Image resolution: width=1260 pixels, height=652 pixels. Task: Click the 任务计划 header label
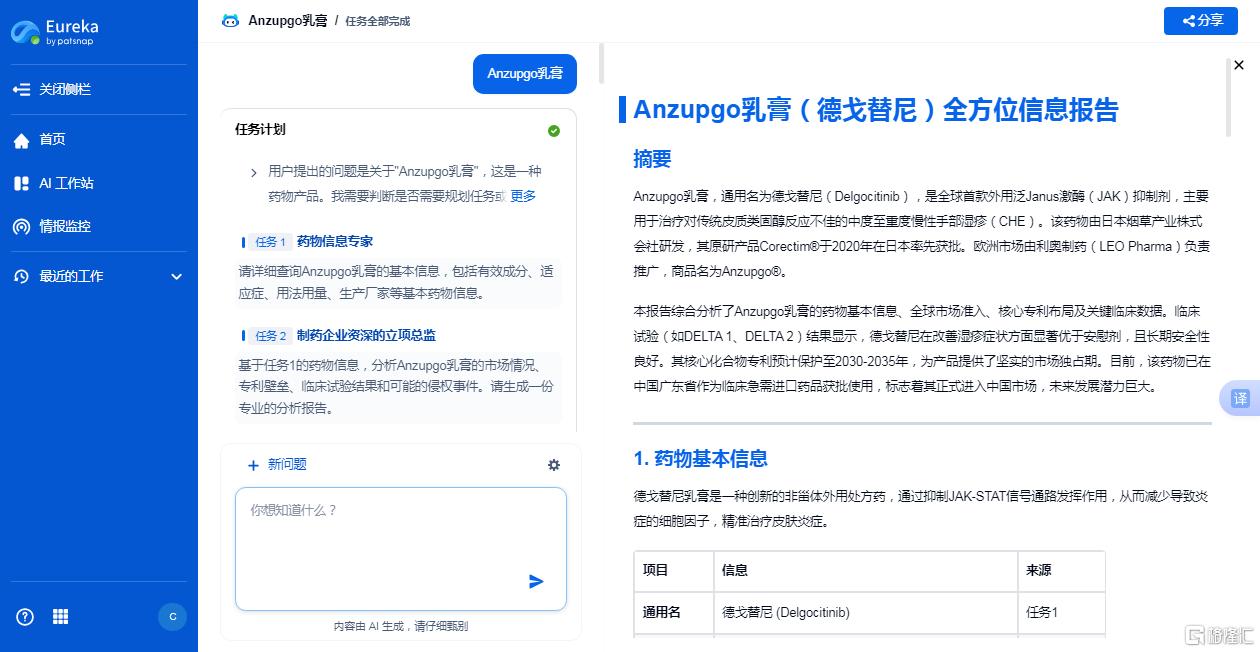pyautogui.click(x=260, y=129)
